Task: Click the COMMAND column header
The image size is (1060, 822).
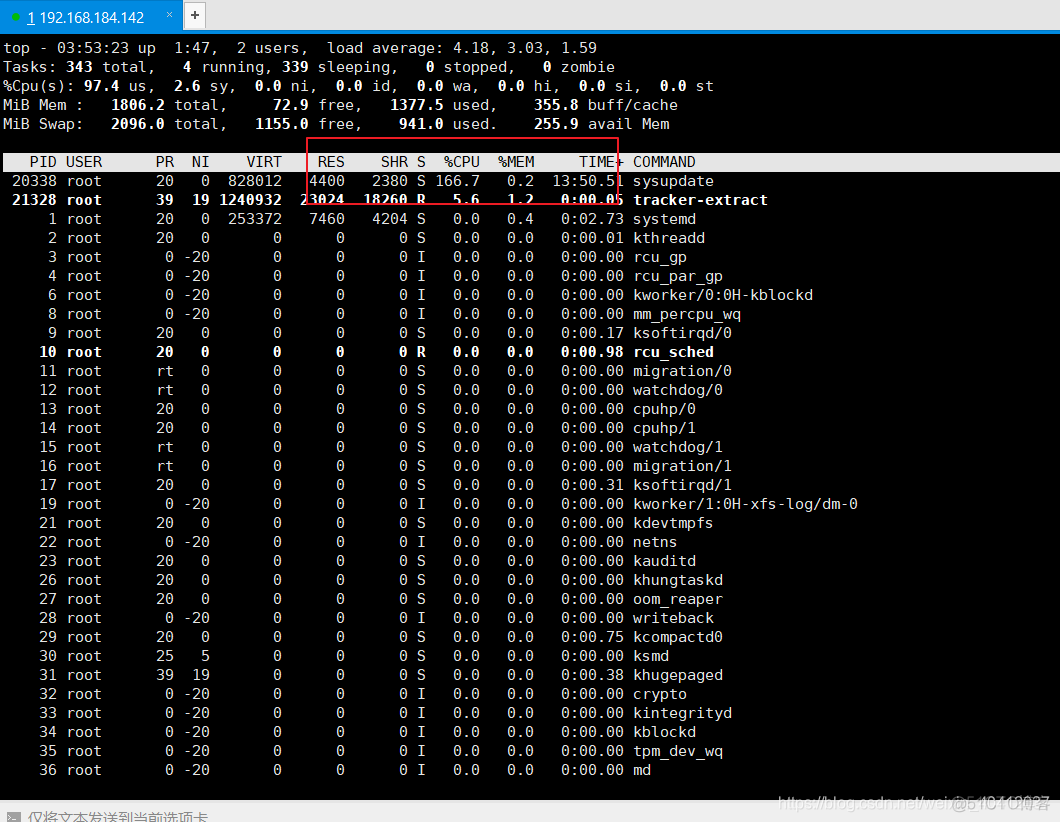Action: (x=664, y=162)
